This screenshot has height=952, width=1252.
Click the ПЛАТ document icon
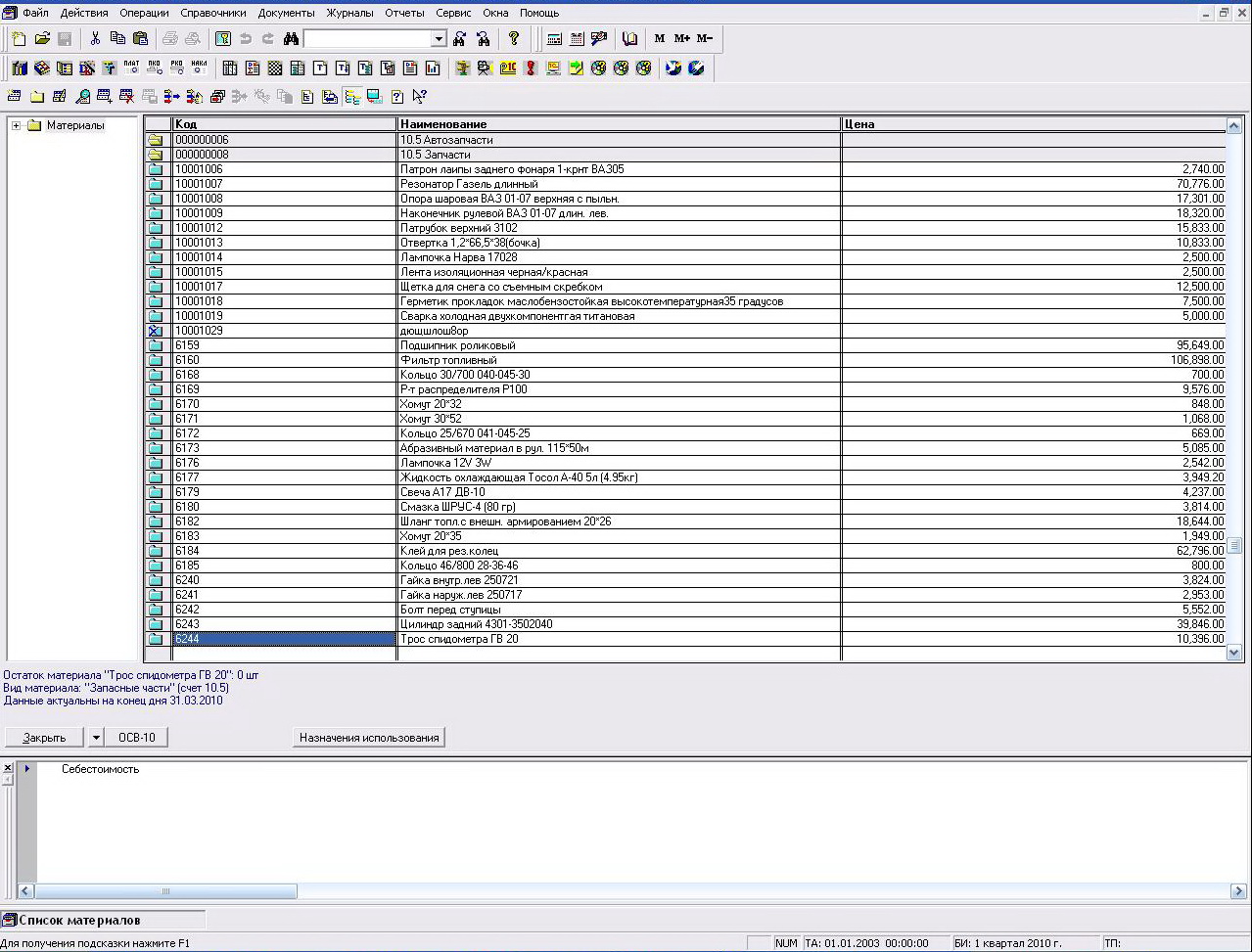coord(131,68)
